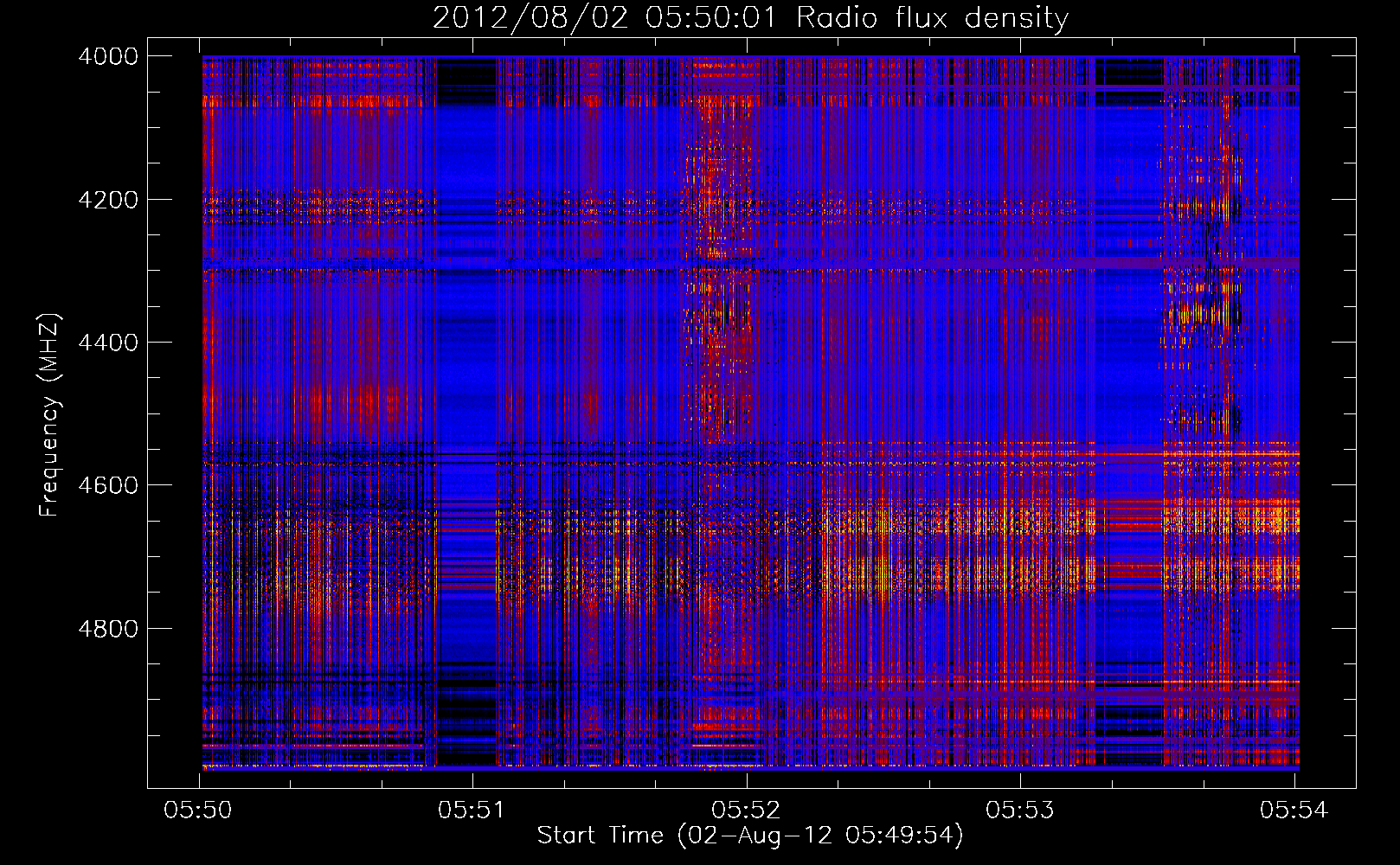This screenshot has height=865, width=1400.
Task: Click the 4600 frequency tick label
Action: coord(108,485)
